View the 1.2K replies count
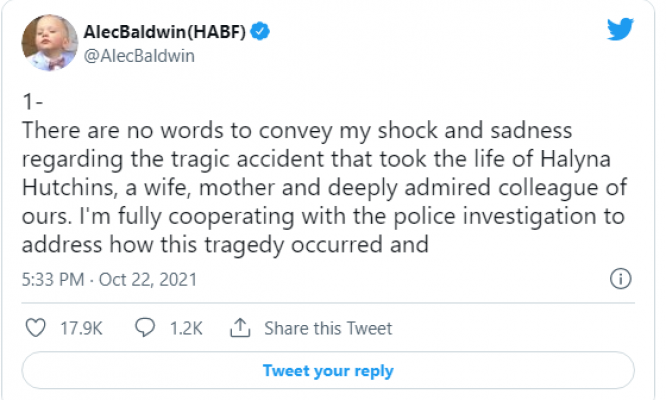666x400 pixels. pyautogui.click(x=187, y=328)
